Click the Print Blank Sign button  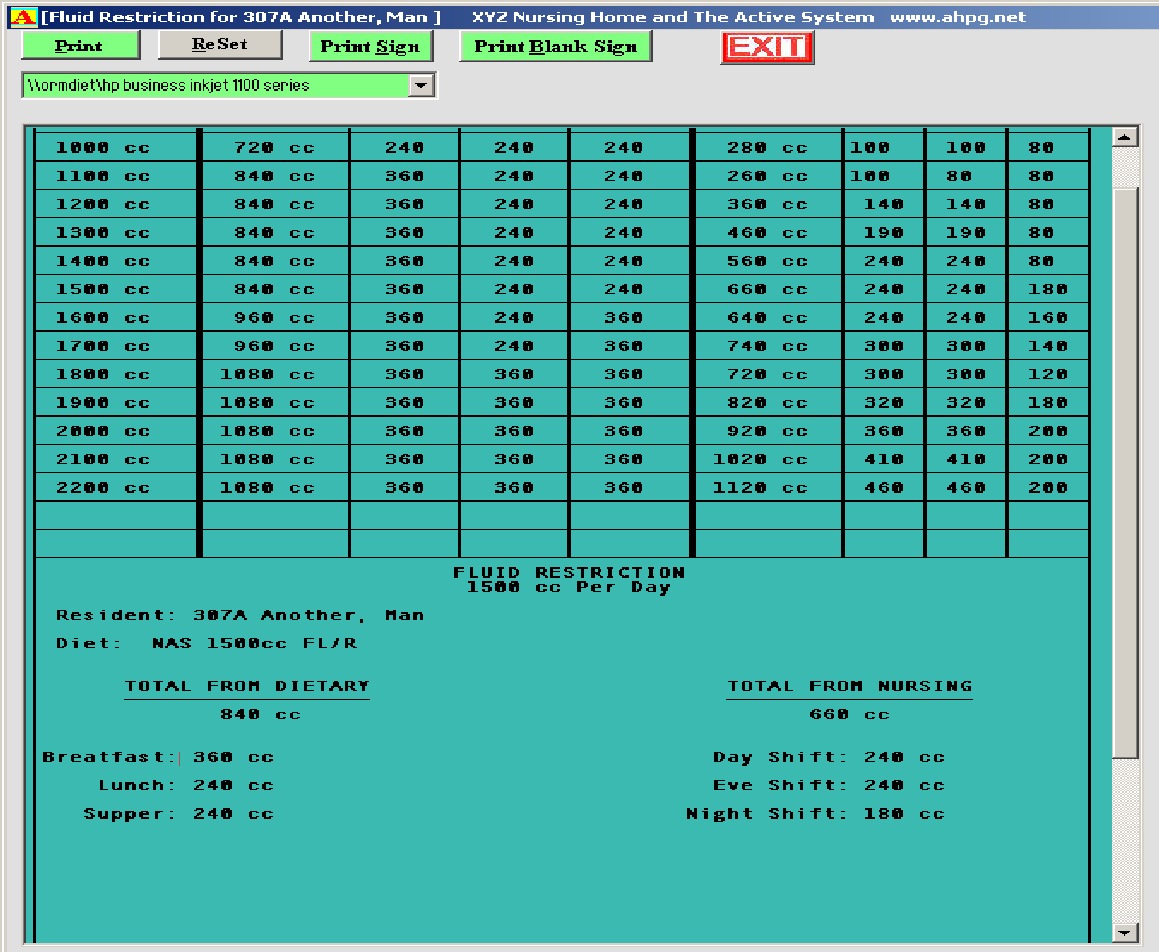[x=555, y=47]
